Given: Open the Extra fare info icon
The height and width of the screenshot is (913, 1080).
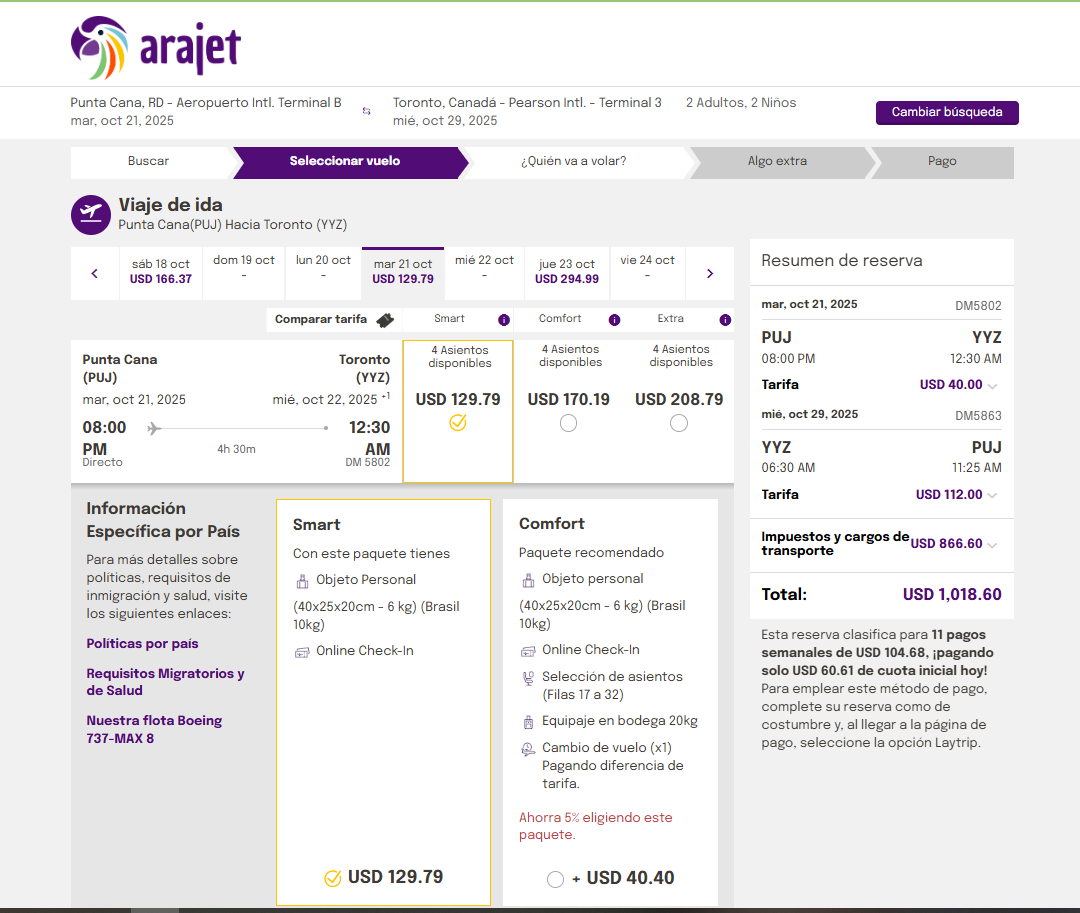Looking at the screenshot, I should [x=724, y=318].
